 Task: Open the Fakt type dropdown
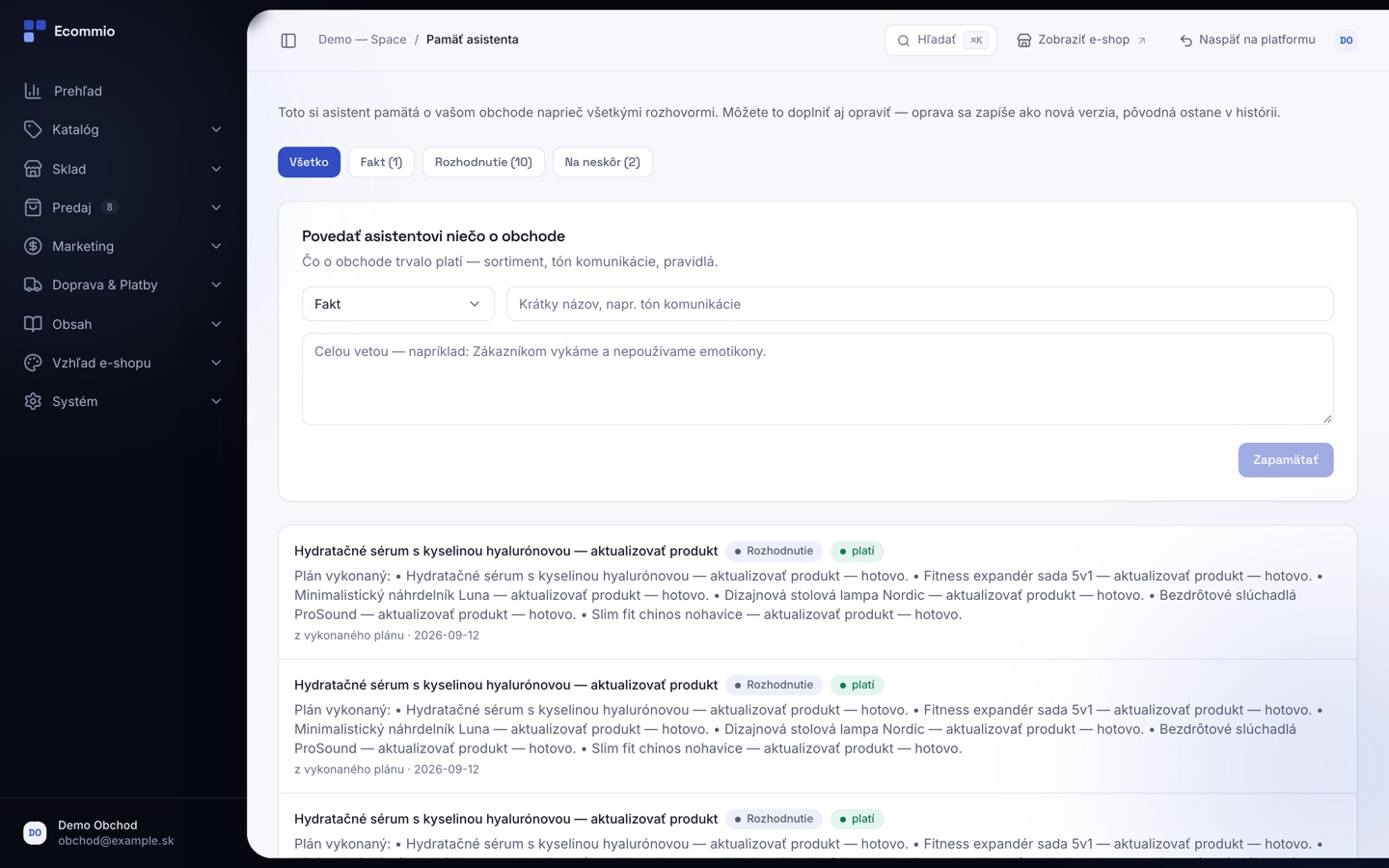[x=398, y=304]
